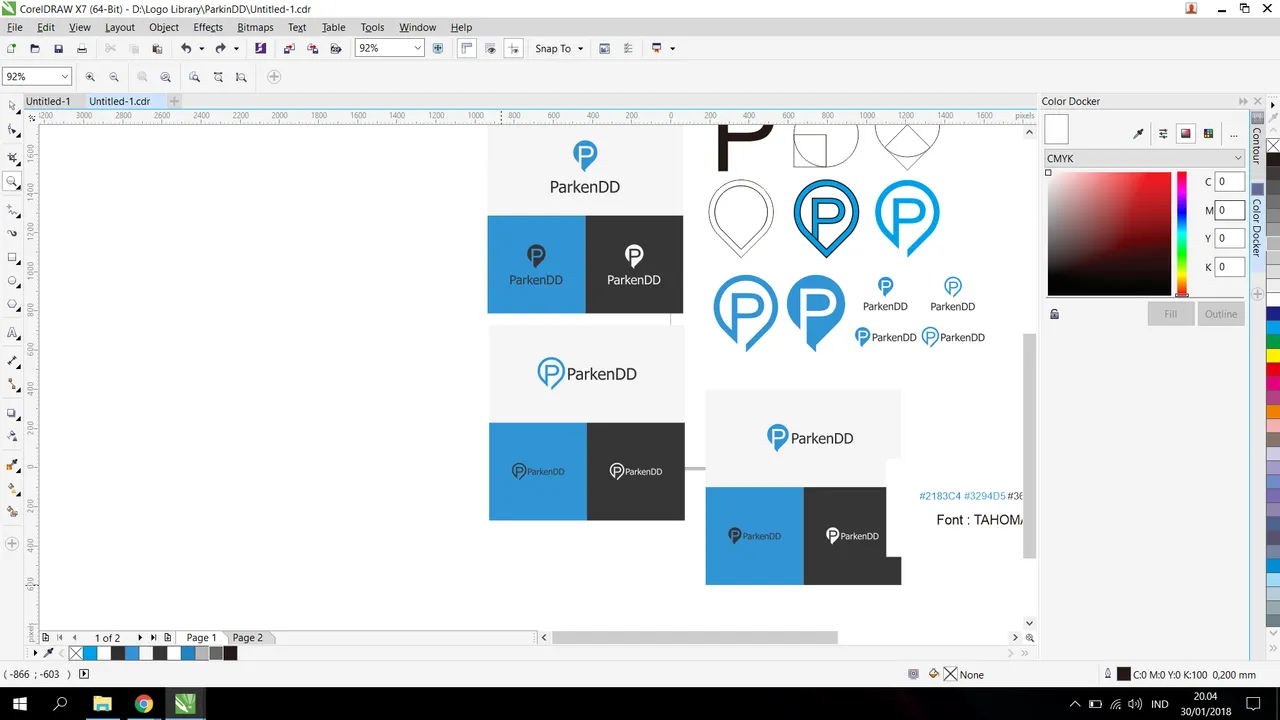1280x720 pixels.
Task: Select the Rectangle tool
Action: coord(12,257)
